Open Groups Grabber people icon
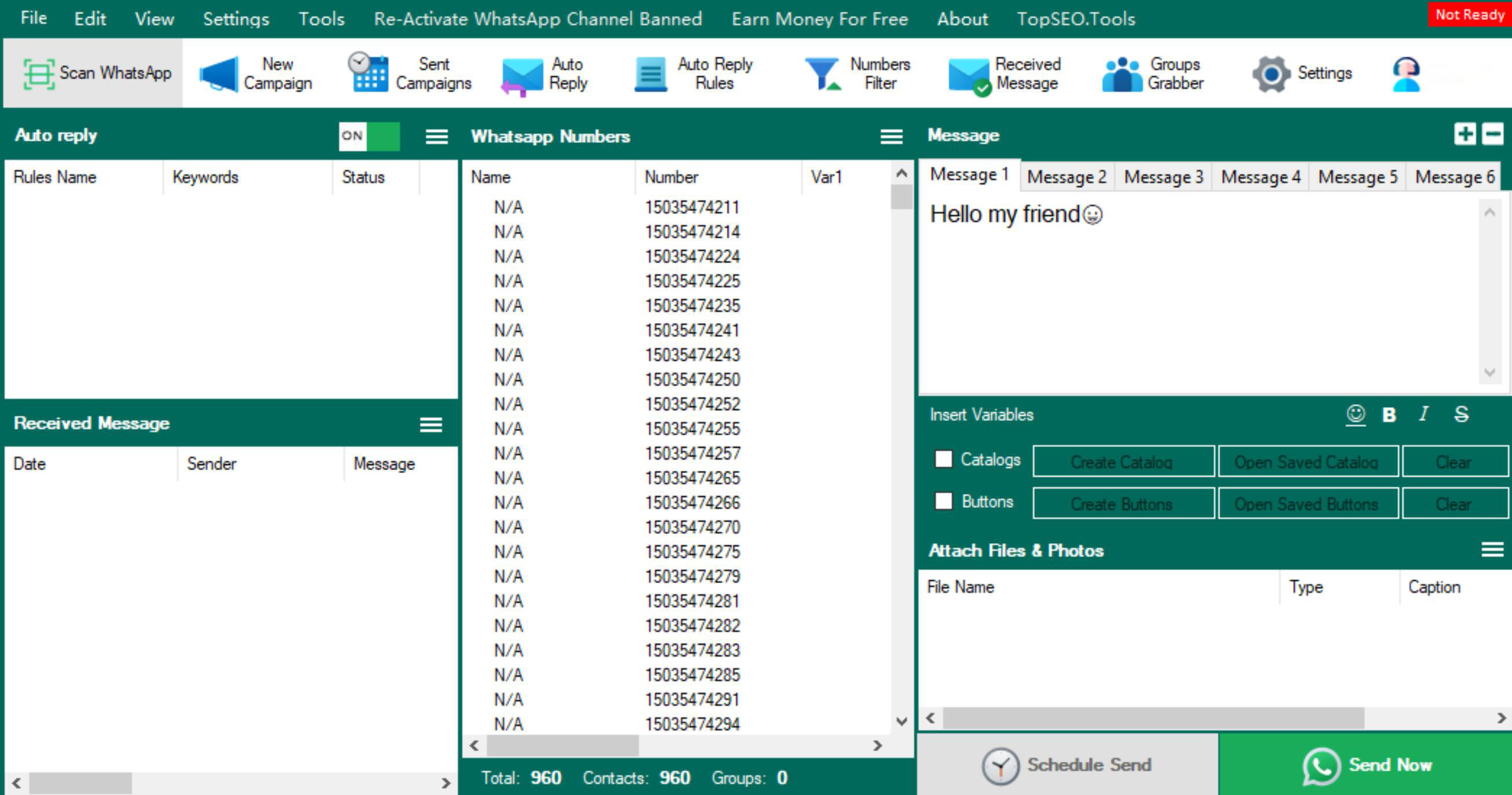1512x795 pixels. [1121, 75]
